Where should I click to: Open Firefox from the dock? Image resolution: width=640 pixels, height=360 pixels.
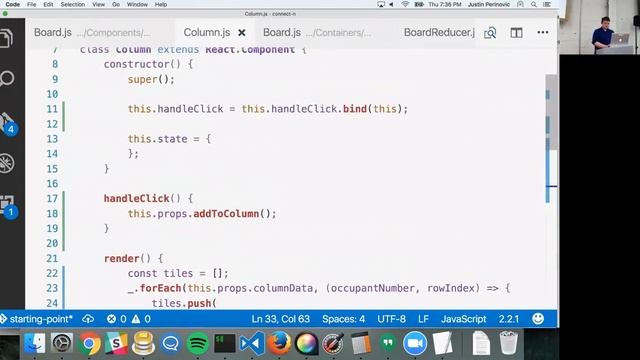279,343
